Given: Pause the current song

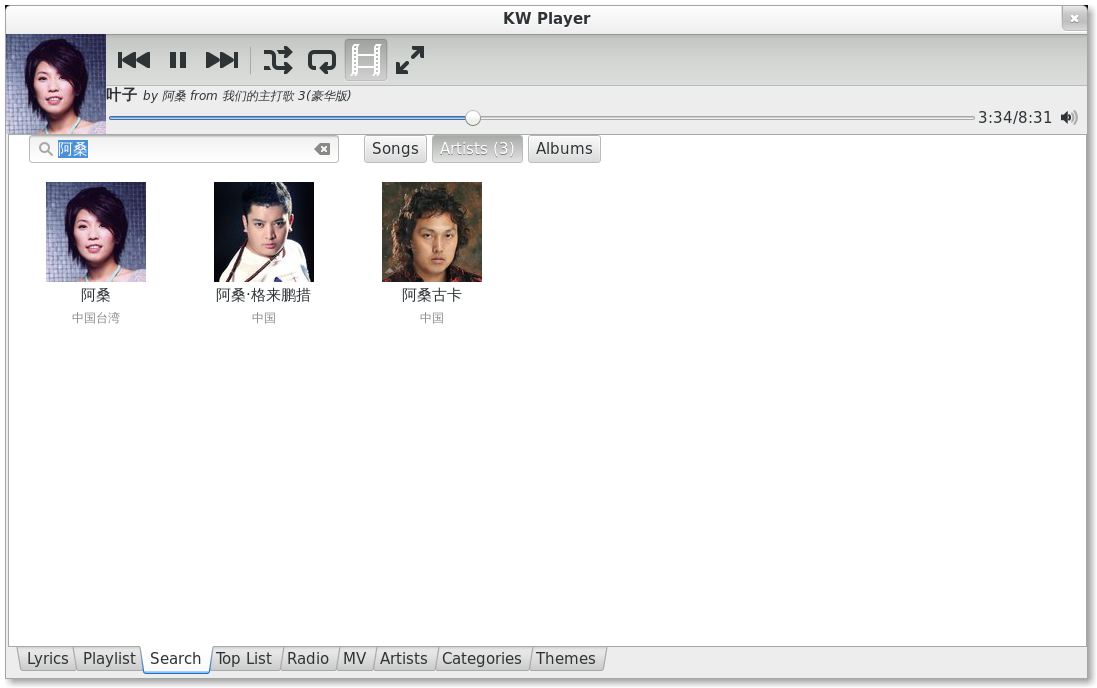Looking at the screenshot, I should click(x=178, y=60).
